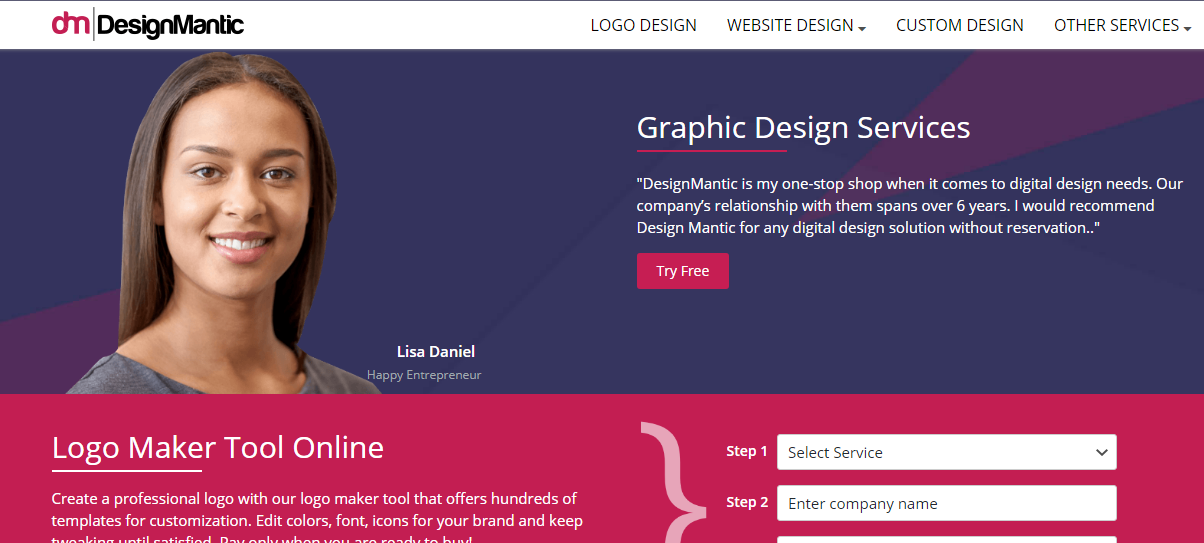
Task: Click the Step 1 label
Action: point(746,451)
